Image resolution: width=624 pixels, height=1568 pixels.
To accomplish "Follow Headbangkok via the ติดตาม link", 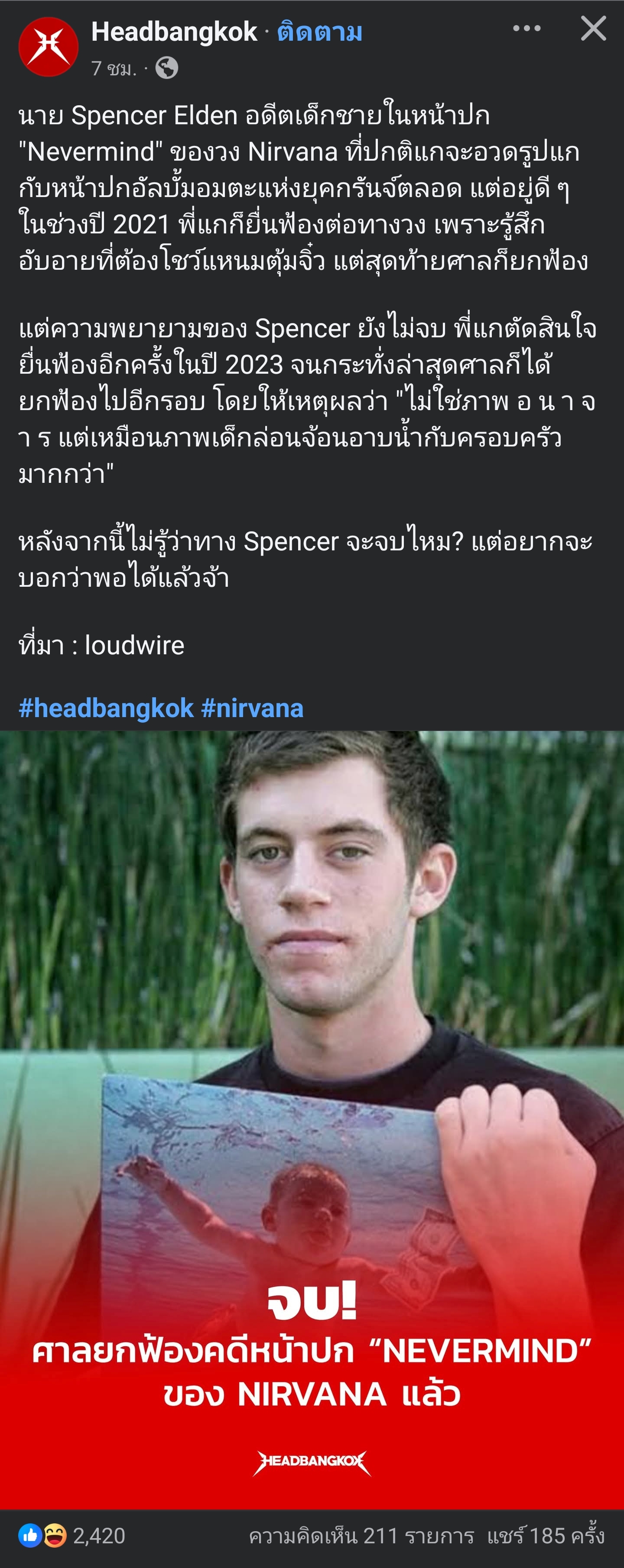I will (x=320, y=32).
